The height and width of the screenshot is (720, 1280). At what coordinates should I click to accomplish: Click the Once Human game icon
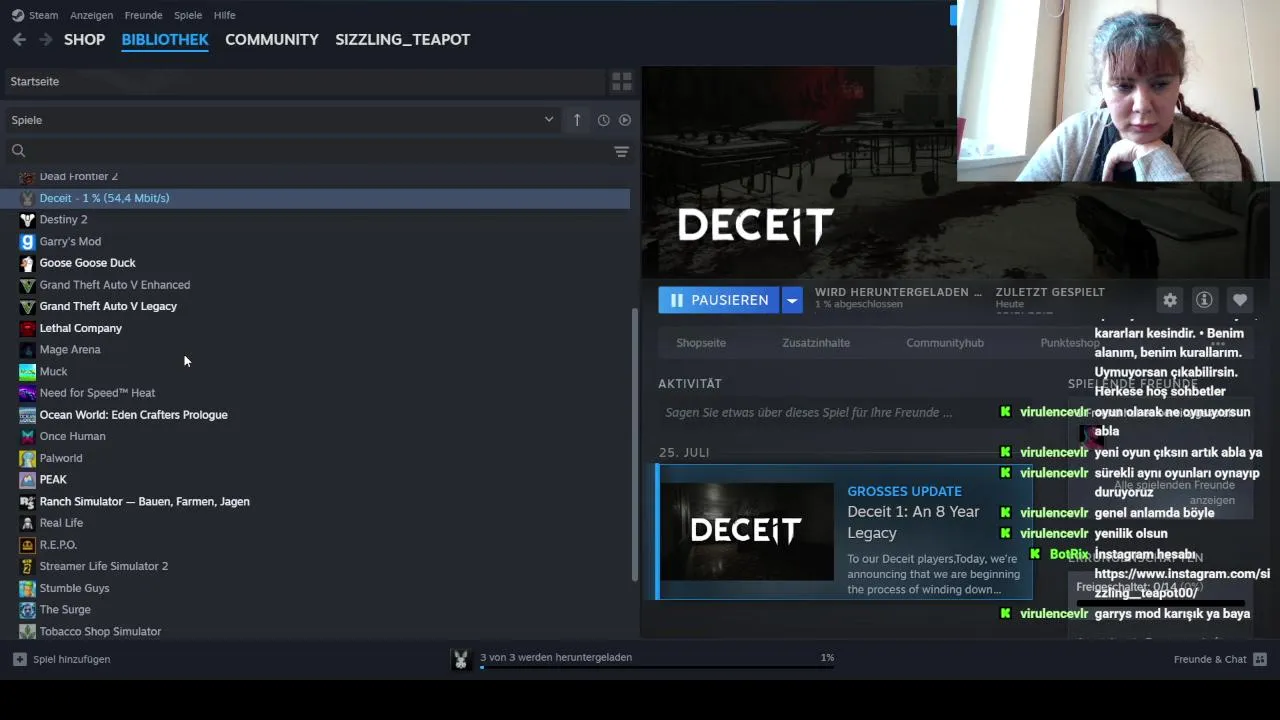coord(27,436)
